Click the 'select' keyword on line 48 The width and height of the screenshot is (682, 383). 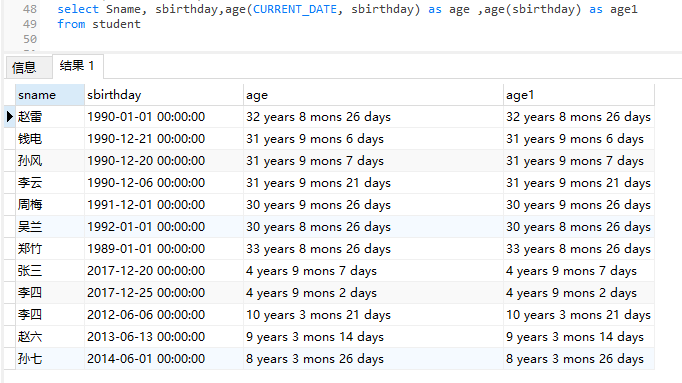[78, 9]
